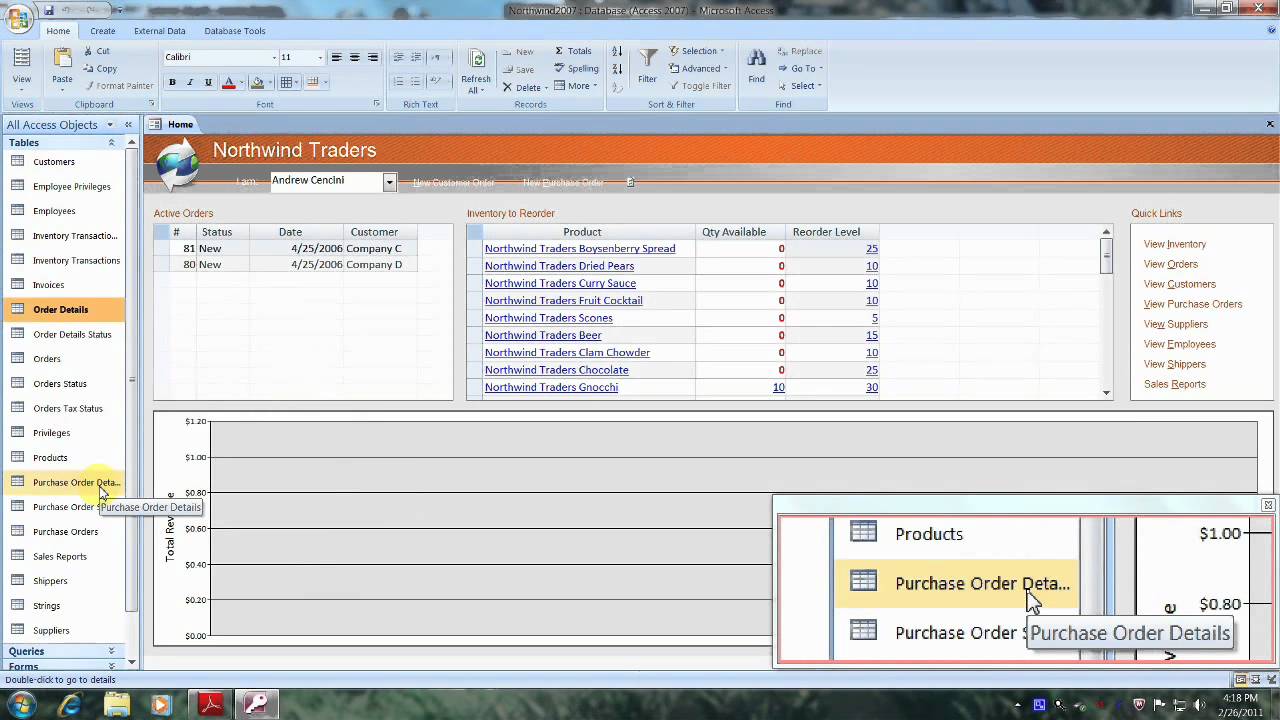Sort descending with the Z-A icon
The image size is (1280, 720).
617,68
